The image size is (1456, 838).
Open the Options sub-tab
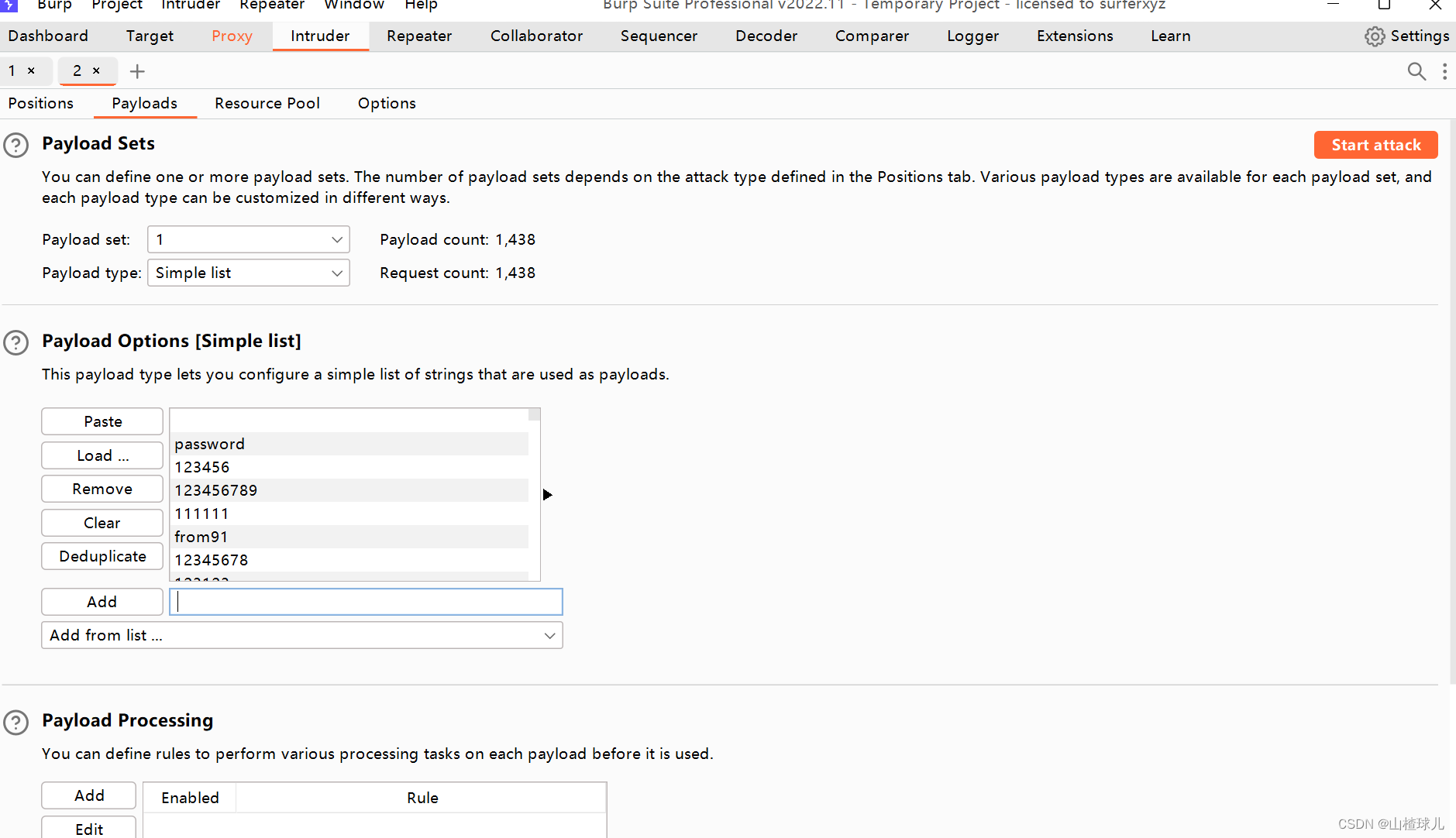[387, 103]
